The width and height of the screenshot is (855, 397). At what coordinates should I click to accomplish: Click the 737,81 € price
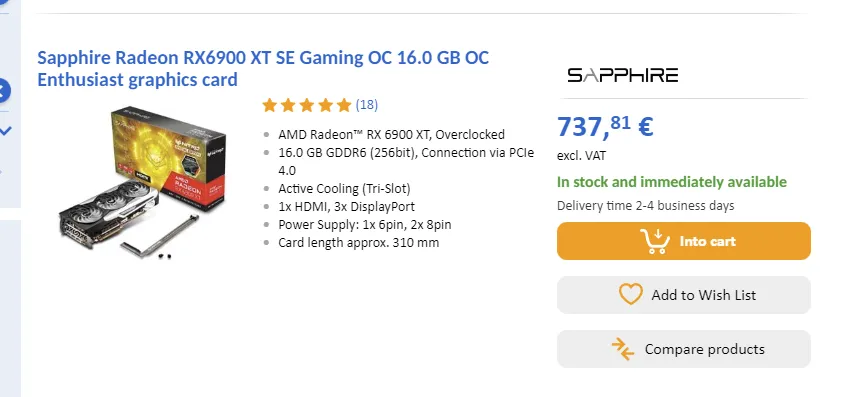[x=605, y=127]
